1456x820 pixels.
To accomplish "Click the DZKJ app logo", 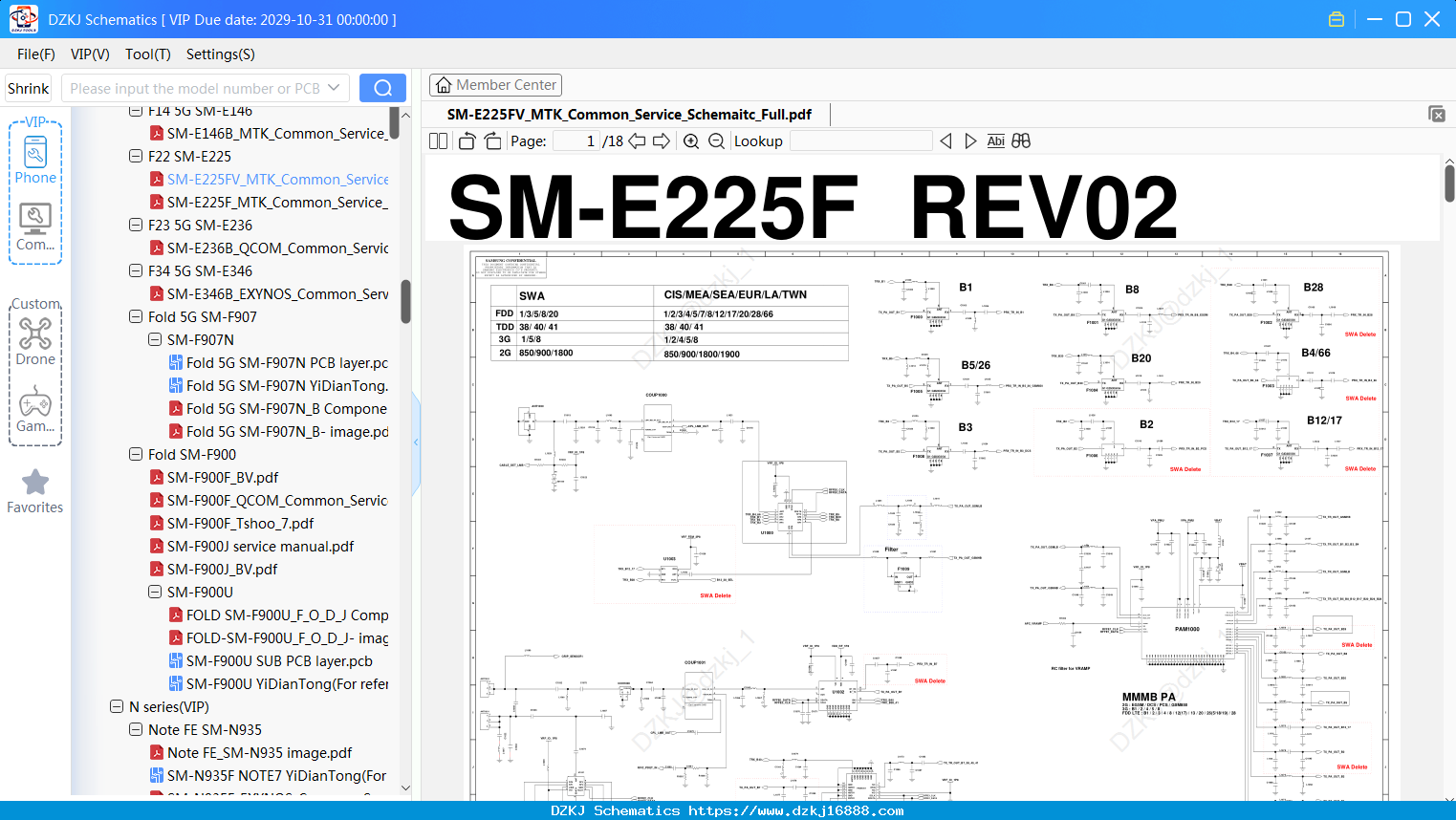I will point(23,19).
